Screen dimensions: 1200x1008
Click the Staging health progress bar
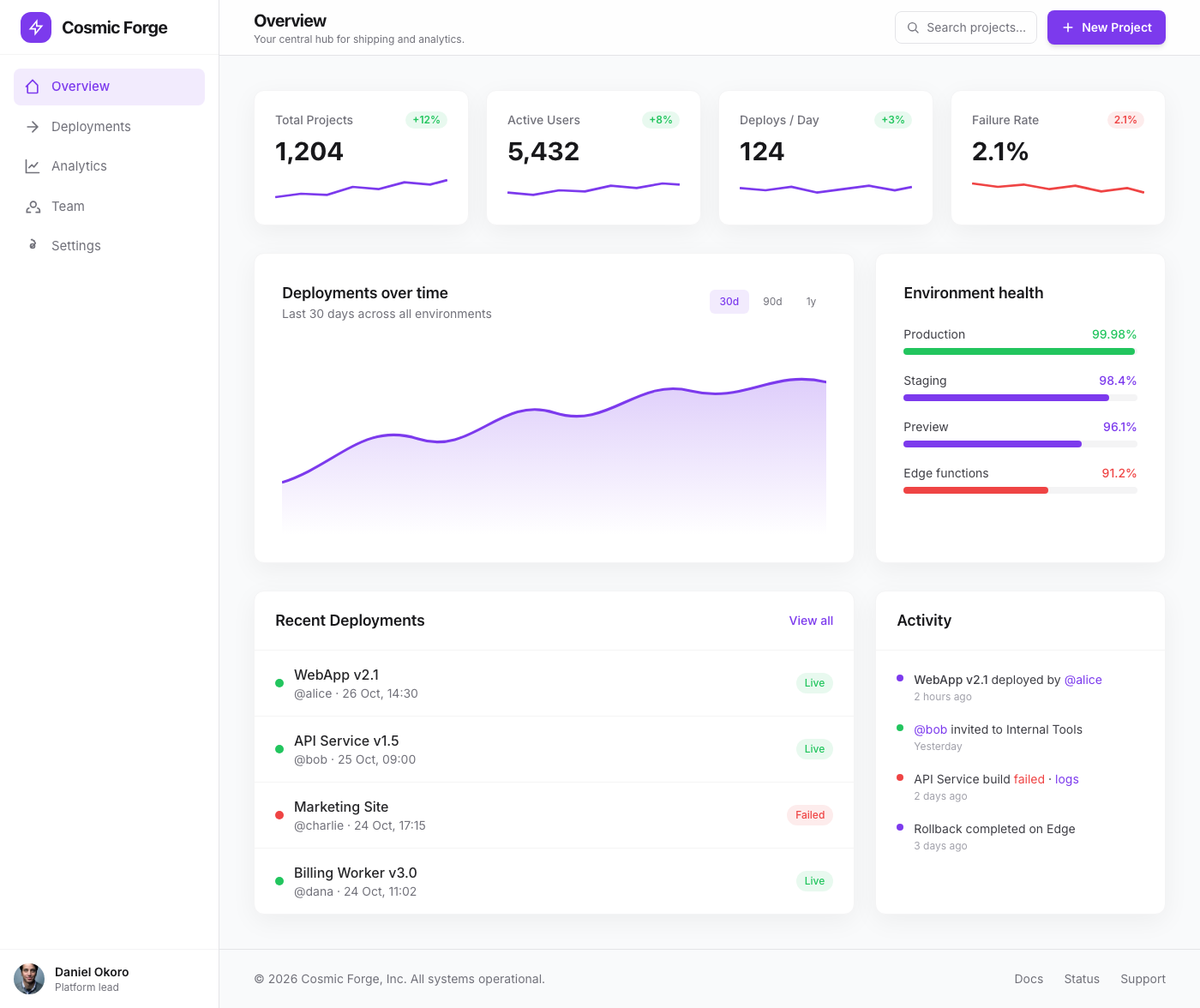tap(1020, 398)
